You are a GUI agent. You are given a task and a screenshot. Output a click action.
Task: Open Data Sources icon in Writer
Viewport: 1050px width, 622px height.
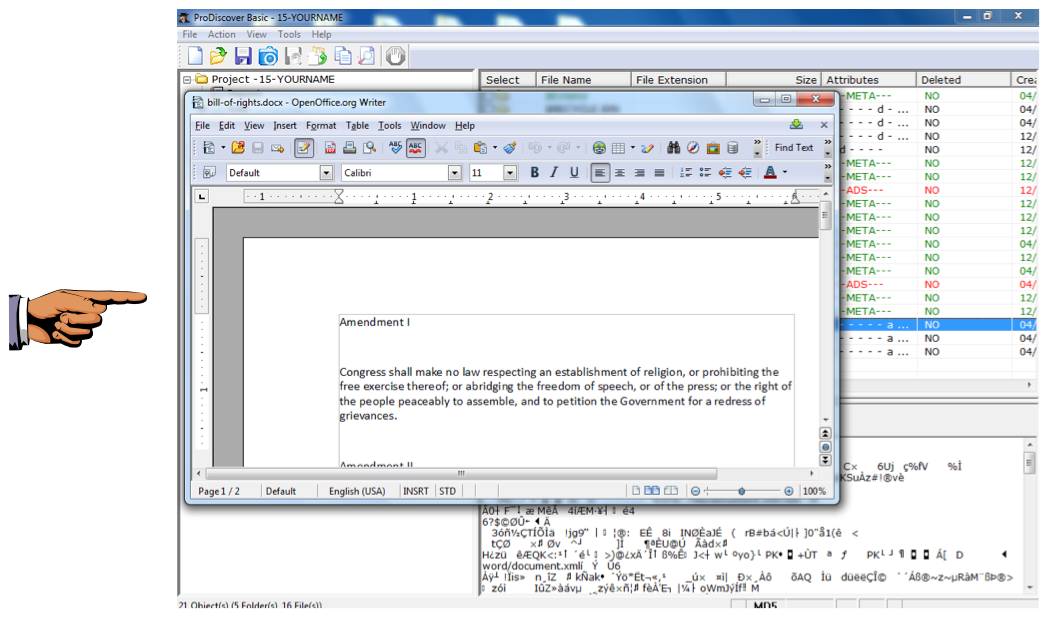(733, 148)
